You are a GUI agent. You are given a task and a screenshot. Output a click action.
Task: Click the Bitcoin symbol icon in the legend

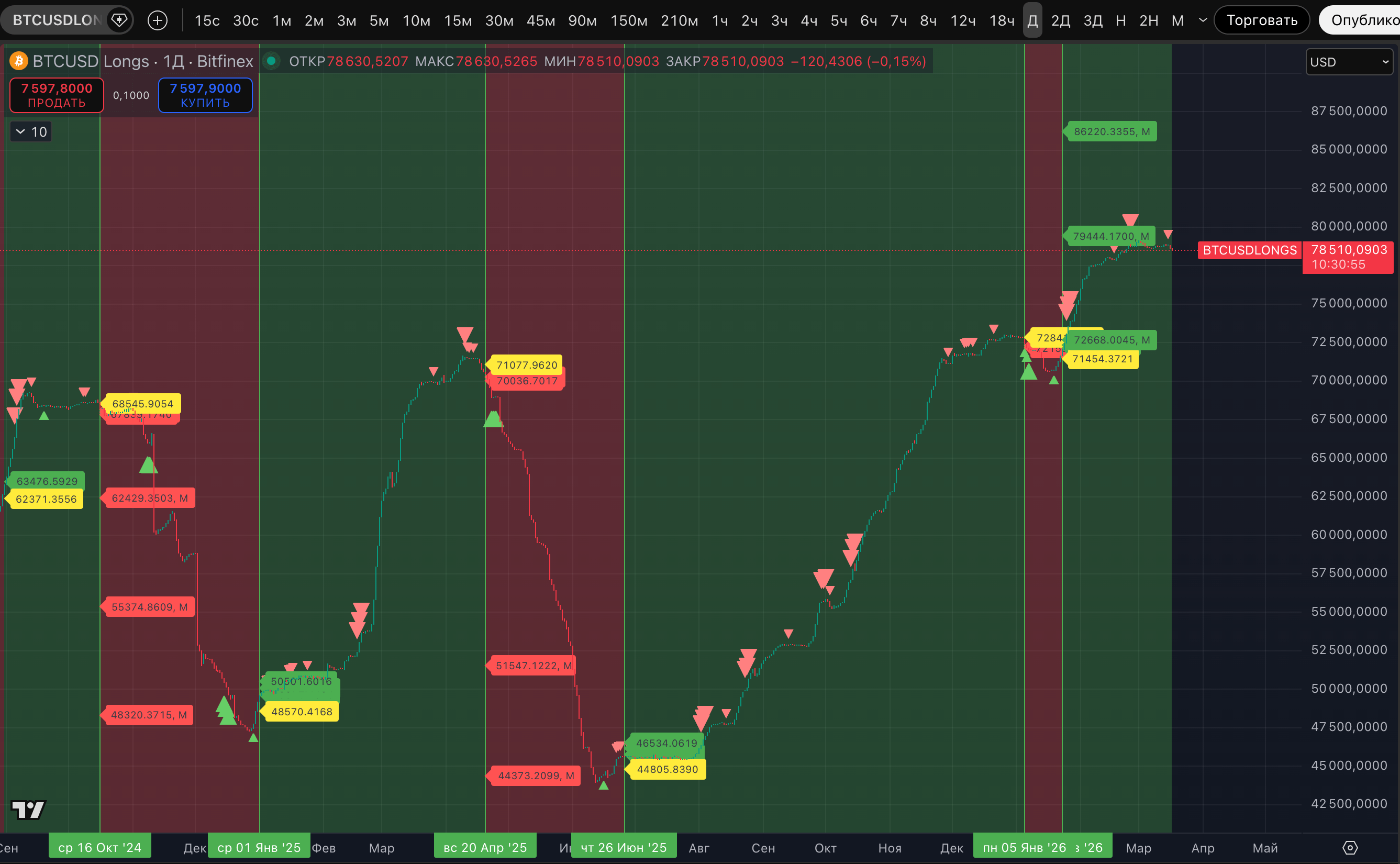click(x=18, y=61)
